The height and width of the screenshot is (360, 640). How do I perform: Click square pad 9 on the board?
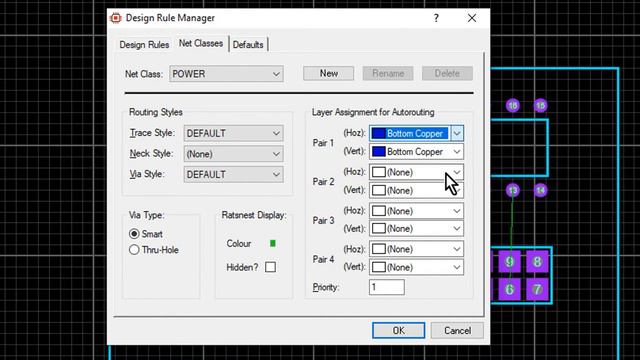click(x=509, y=261)
